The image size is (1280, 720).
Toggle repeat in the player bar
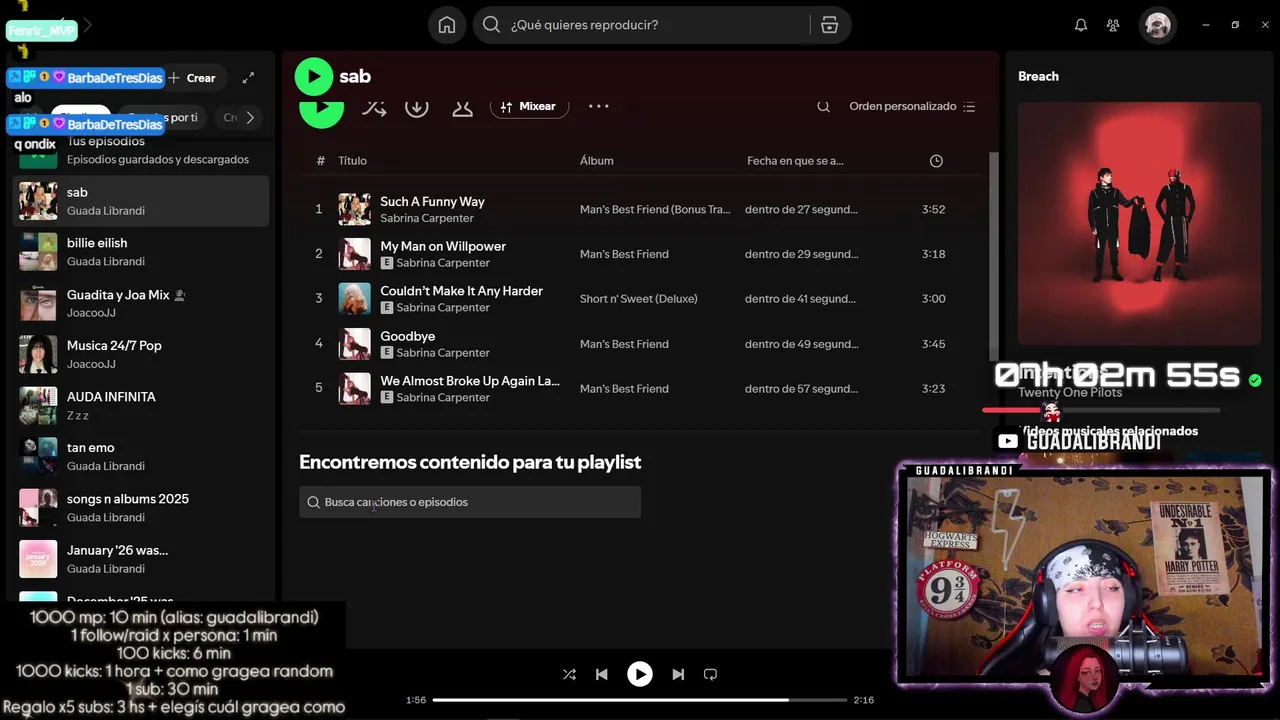[710, 674]
